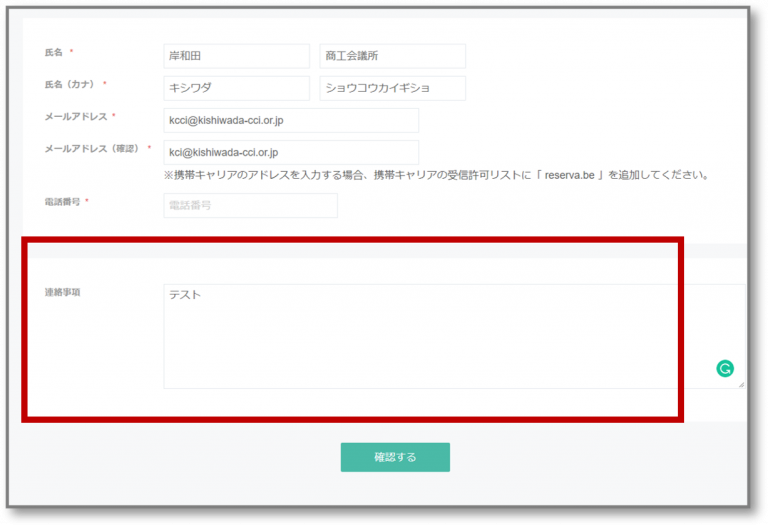768x526 pixels.
Task: Click the 氏名 field label
Action: (x=53, y=52)
